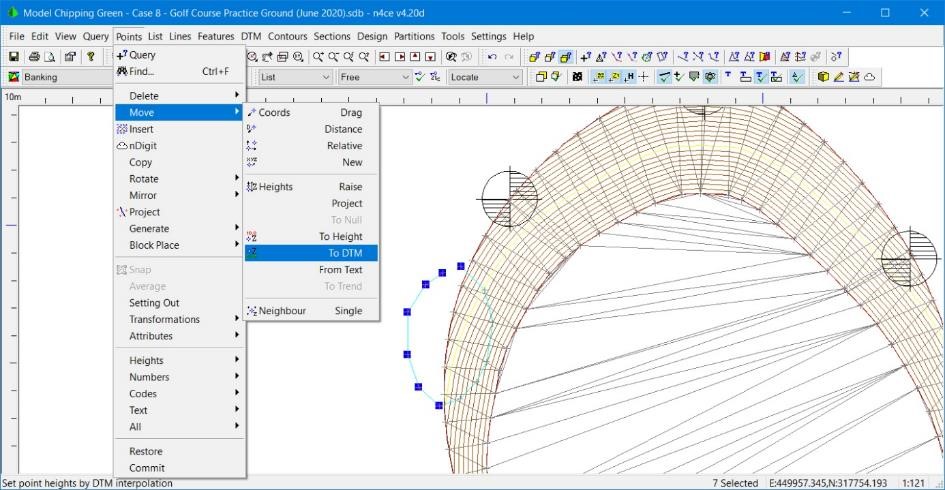Screen dimensions: 945x490
Task: Open print preview from the toolbar
Action: coord(50,57)
